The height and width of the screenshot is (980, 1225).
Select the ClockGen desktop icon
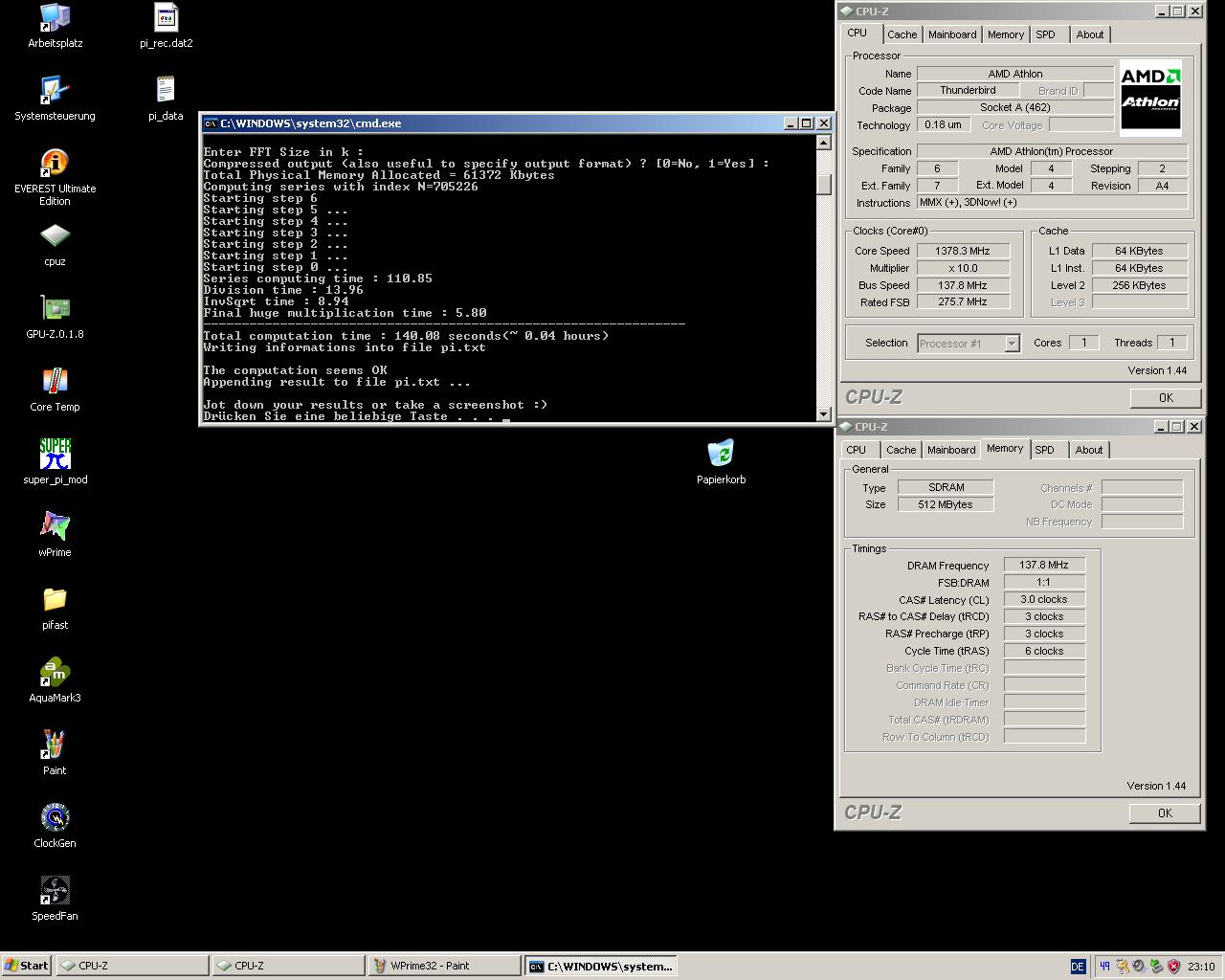coord(55,825)
